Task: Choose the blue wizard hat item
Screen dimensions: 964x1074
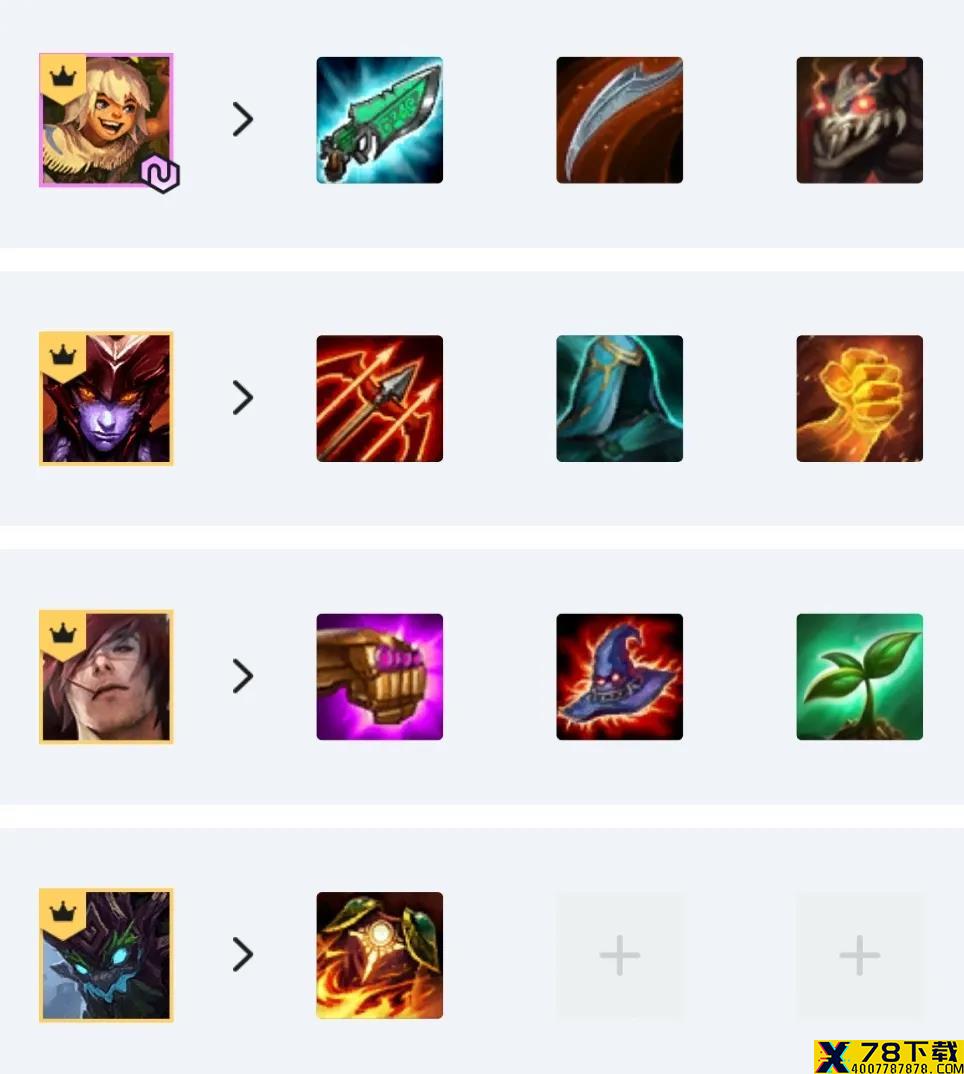Action: coord(619,677)
